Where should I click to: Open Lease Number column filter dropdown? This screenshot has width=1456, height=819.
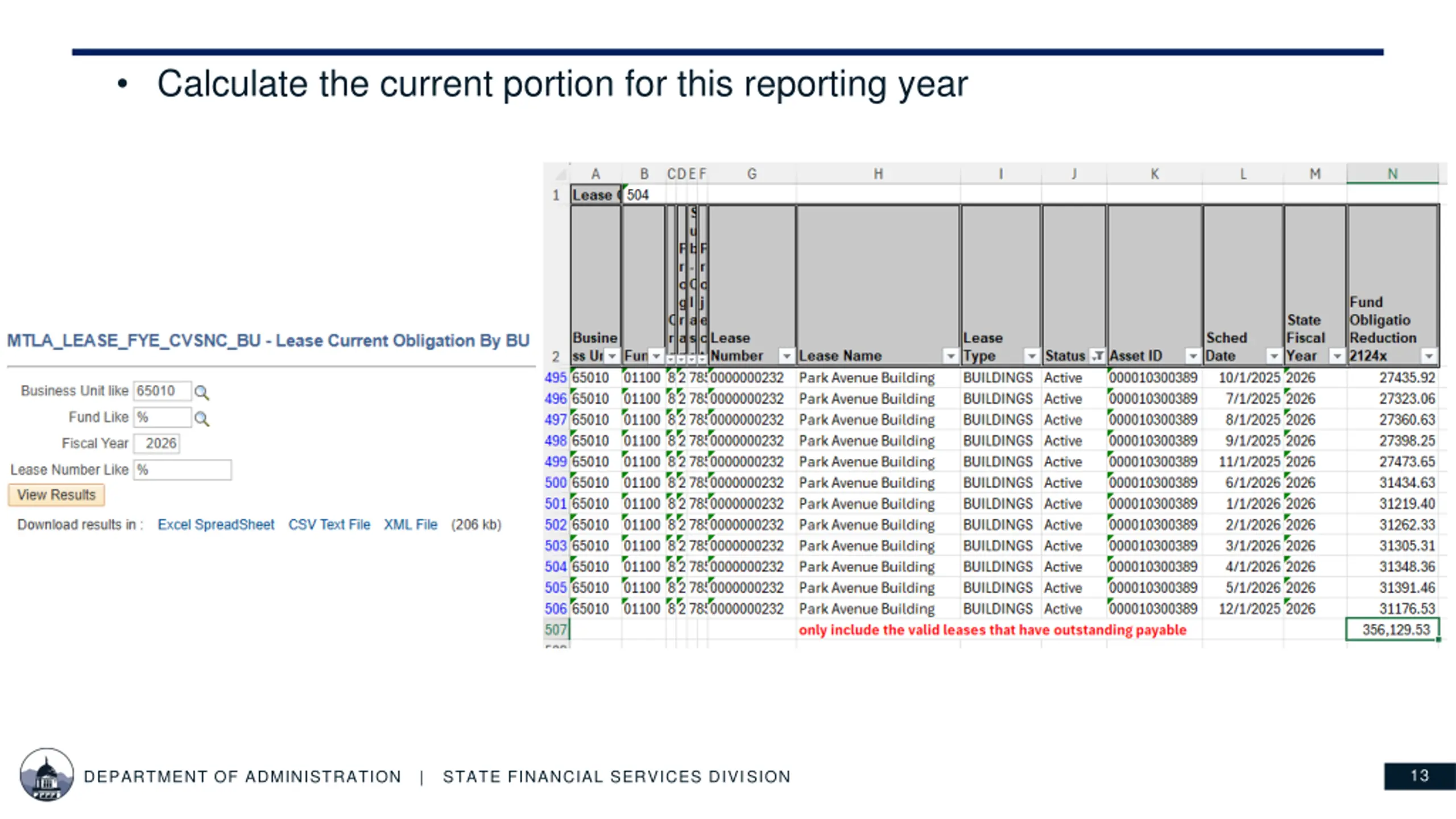[786, 356]
